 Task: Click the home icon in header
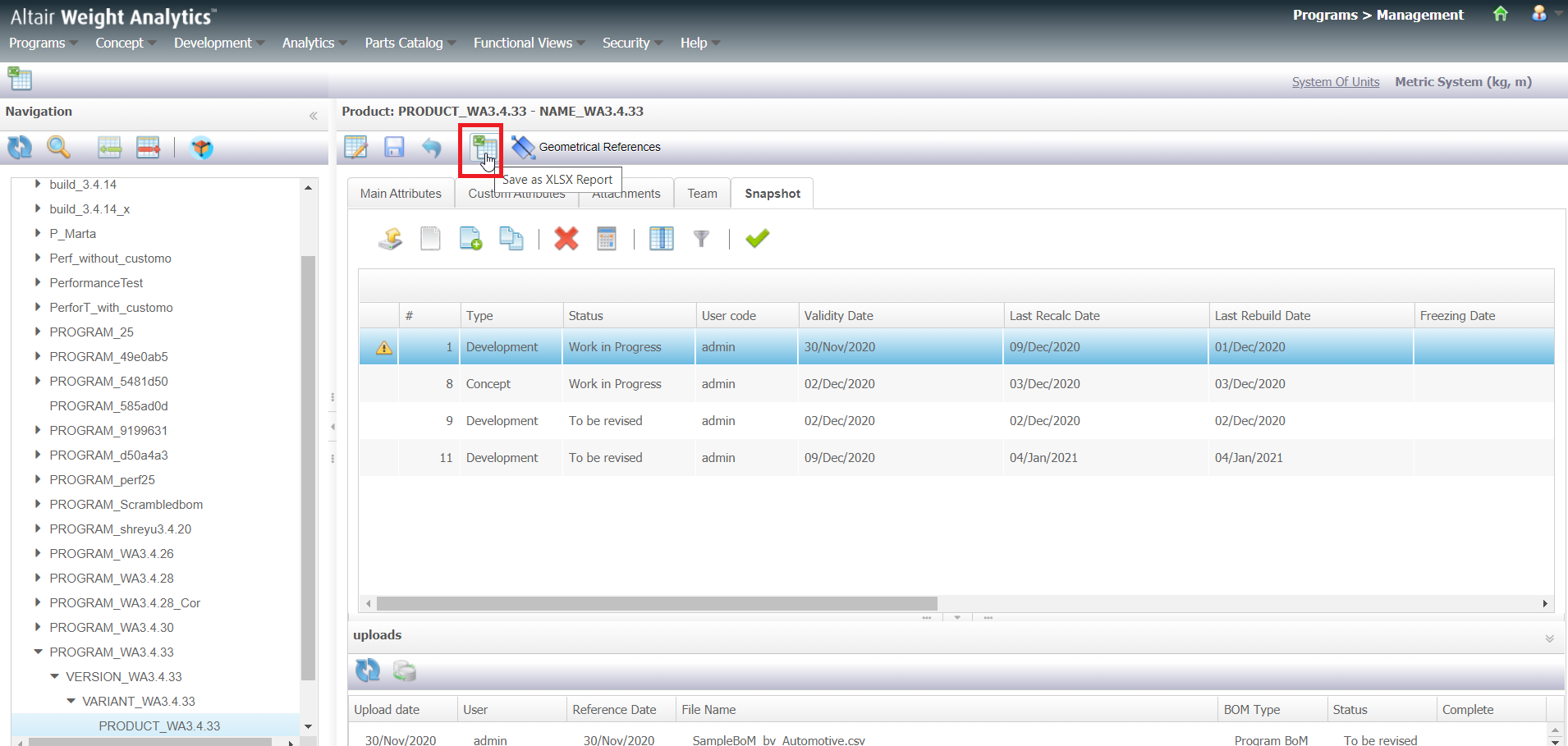(x=1500, y=14)
